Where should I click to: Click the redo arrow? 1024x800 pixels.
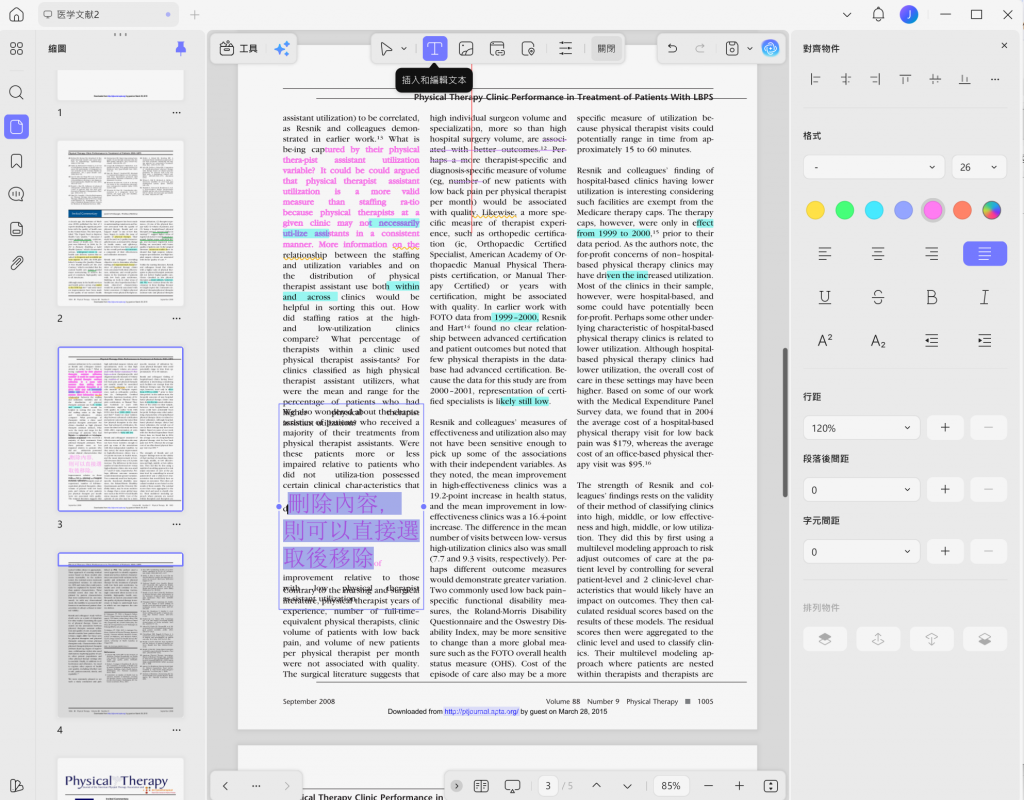[700, 48]
